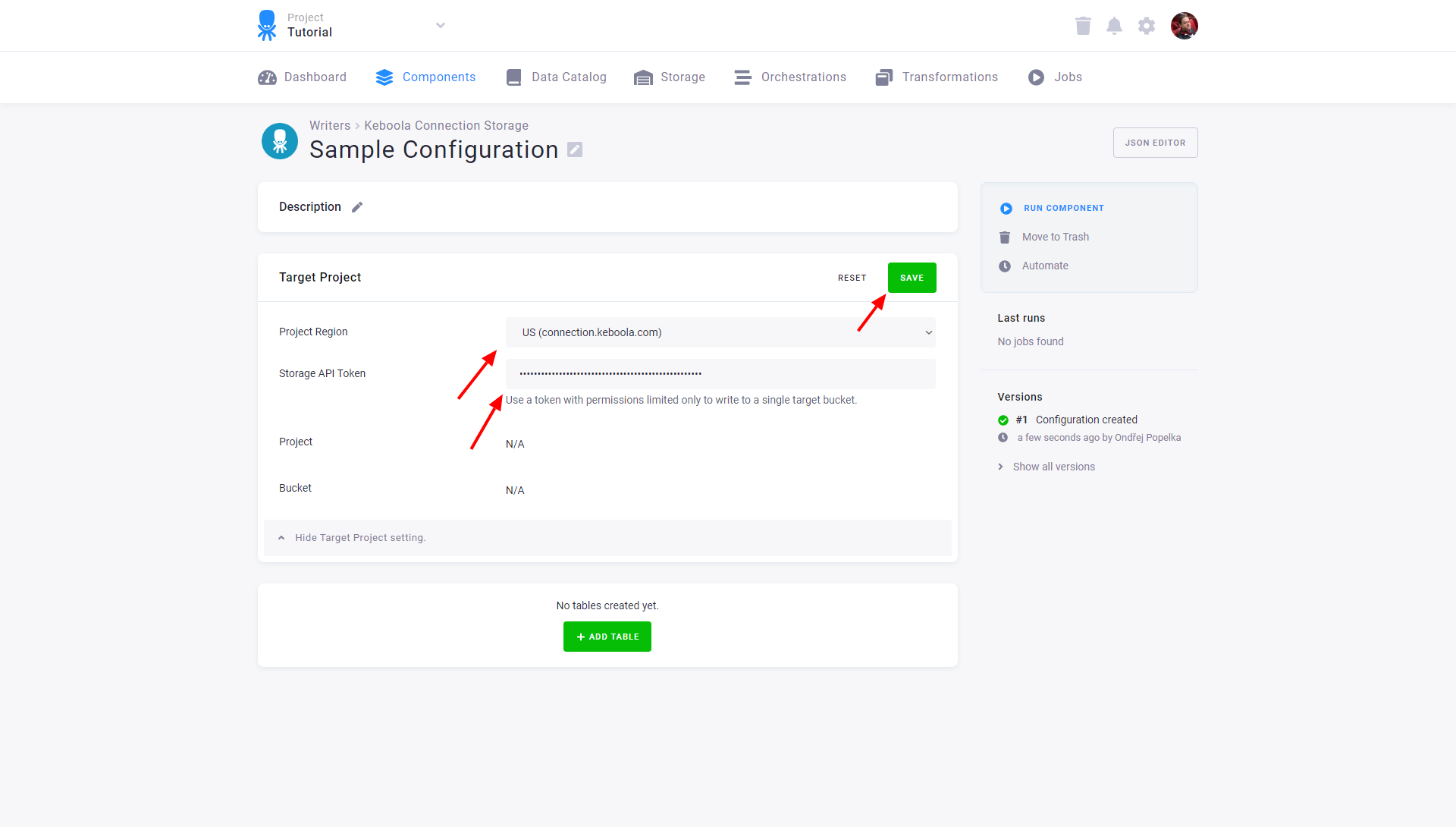The image size is (1456, 827).
Task: Reset the Target Project form
Action: click(852, 278)
